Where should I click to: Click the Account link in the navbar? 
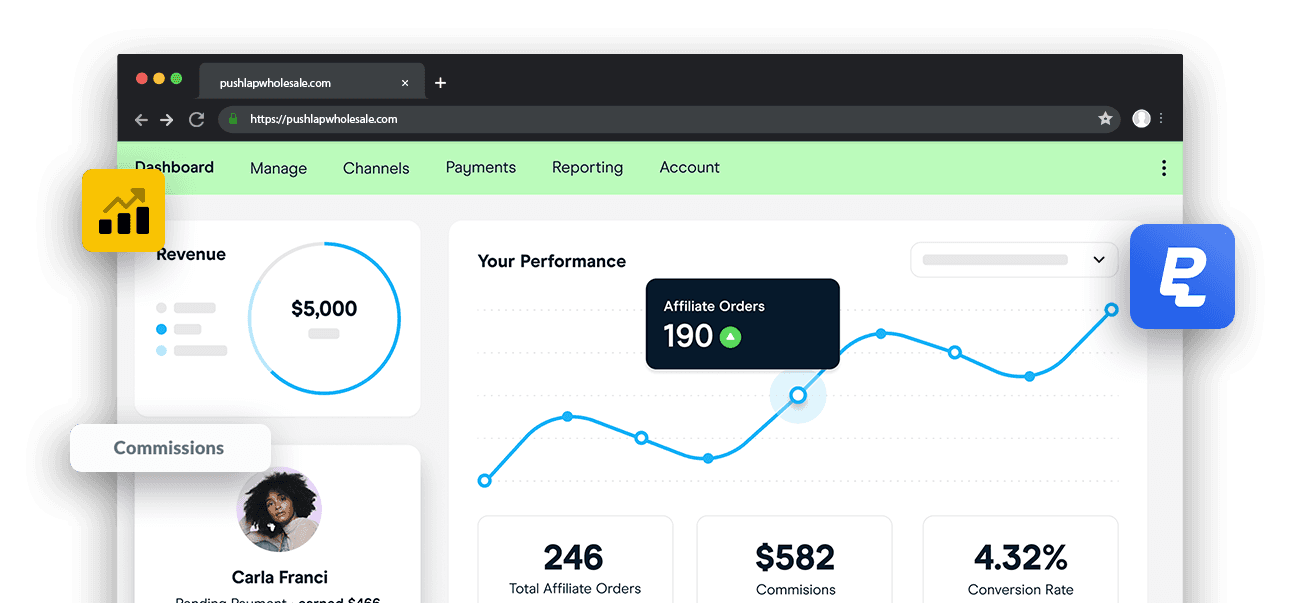(689, 168)
